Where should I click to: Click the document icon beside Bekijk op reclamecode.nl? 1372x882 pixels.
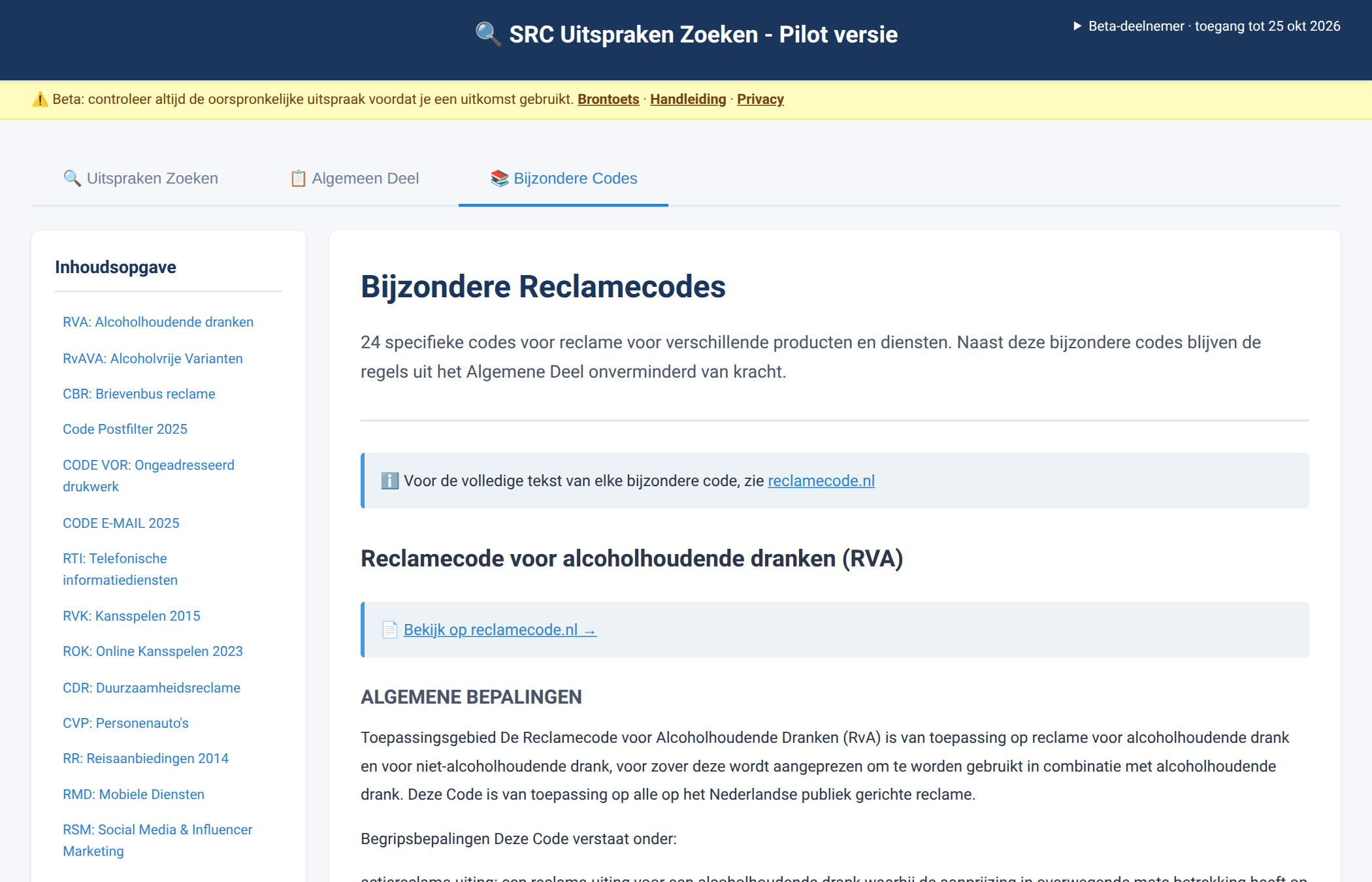click(x=389, y=630)
